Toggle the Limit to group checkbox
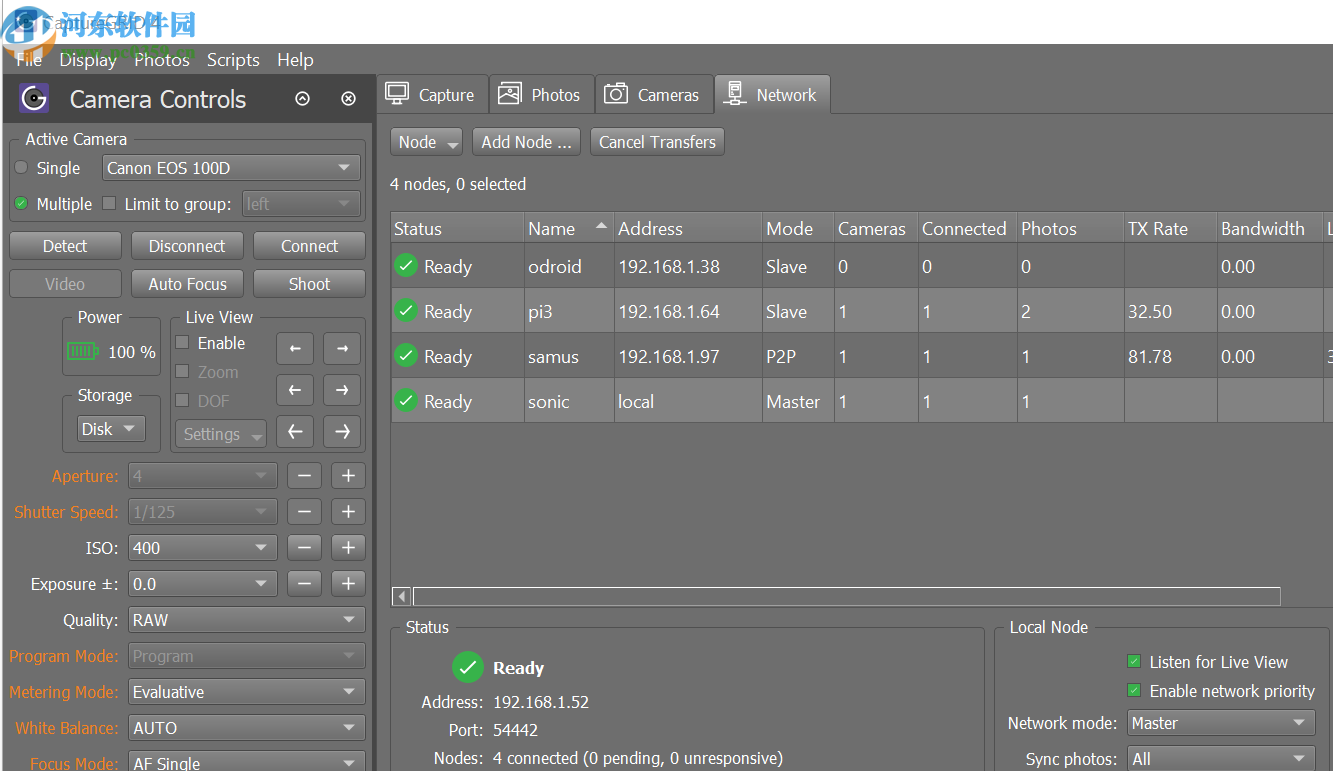This screenshot has height=771, width=1333. 110,203
